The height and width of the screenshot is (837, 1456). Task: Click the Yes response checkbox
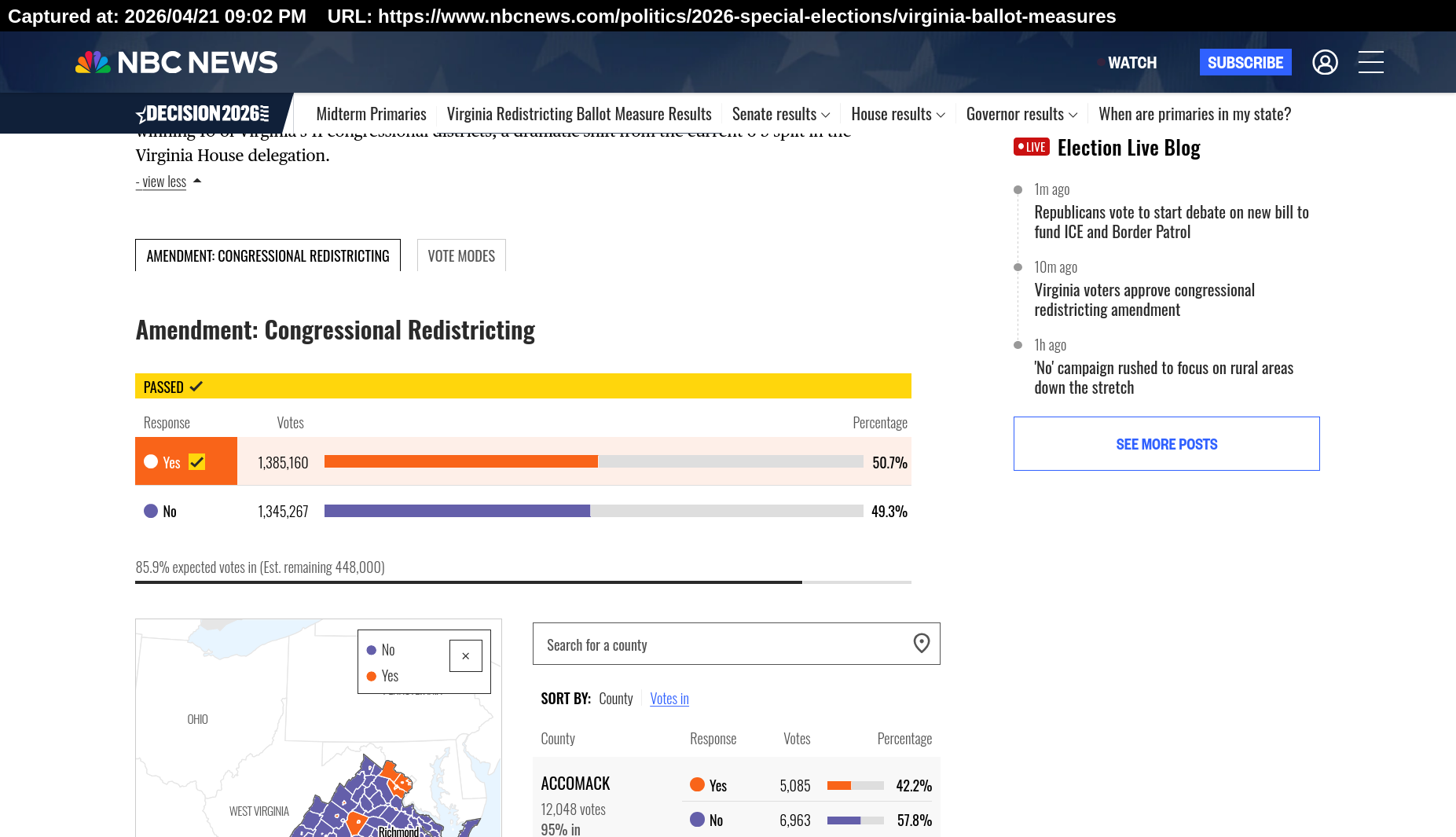(x=197, y=462)
